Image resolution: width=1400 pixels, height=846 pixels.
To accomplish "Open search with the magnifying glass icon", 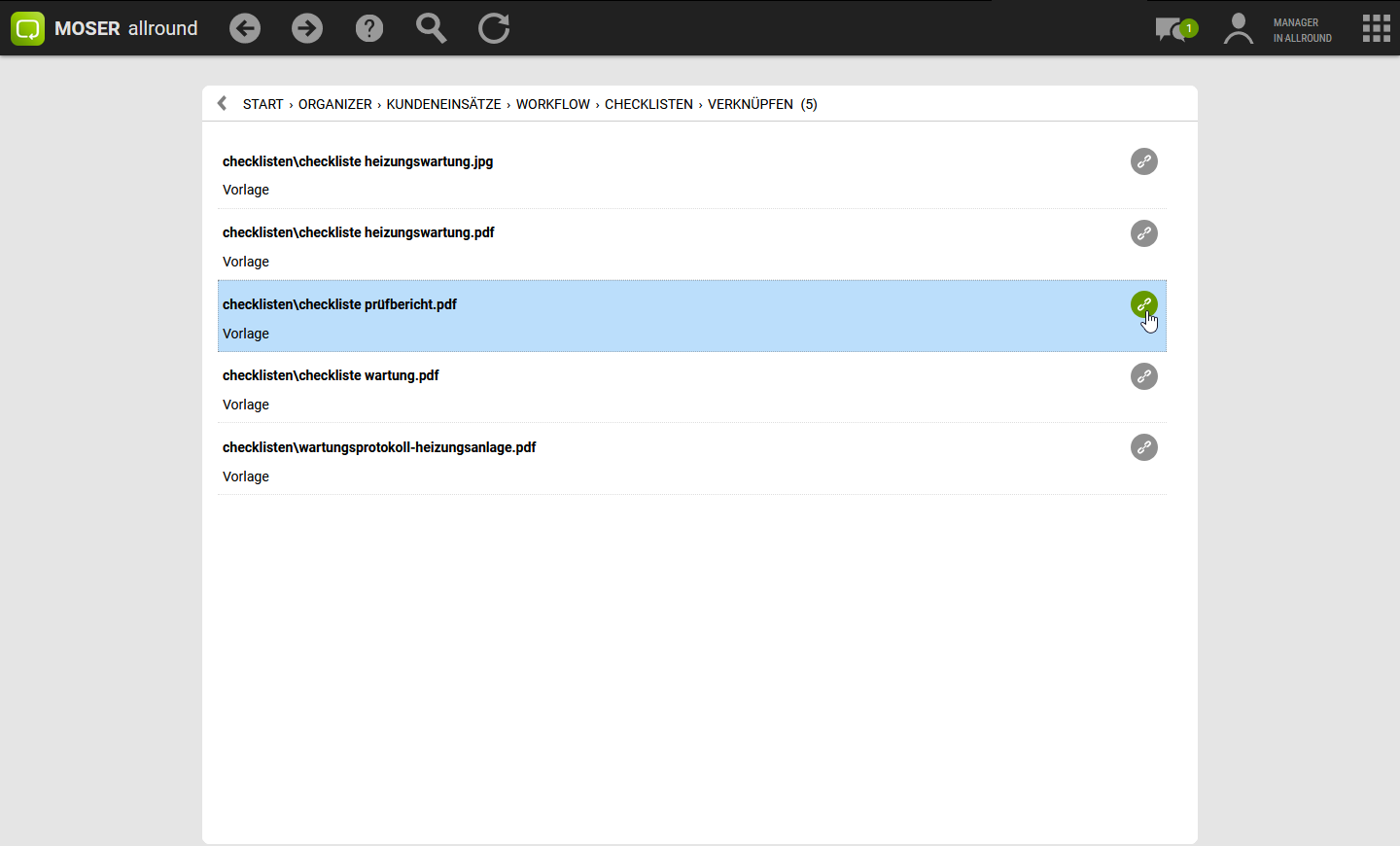I will coord(431,28).
